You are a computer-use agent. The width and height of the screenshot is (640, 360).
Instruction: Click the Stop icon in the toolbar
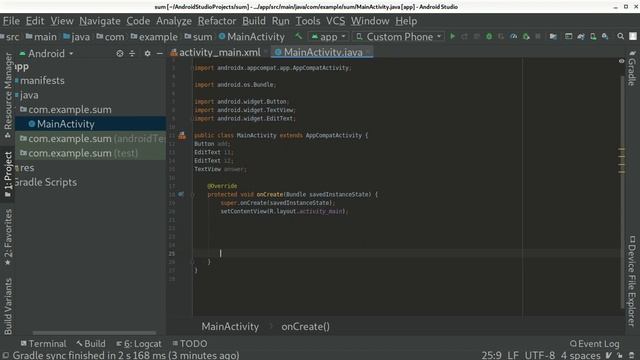tap(538, 36)
